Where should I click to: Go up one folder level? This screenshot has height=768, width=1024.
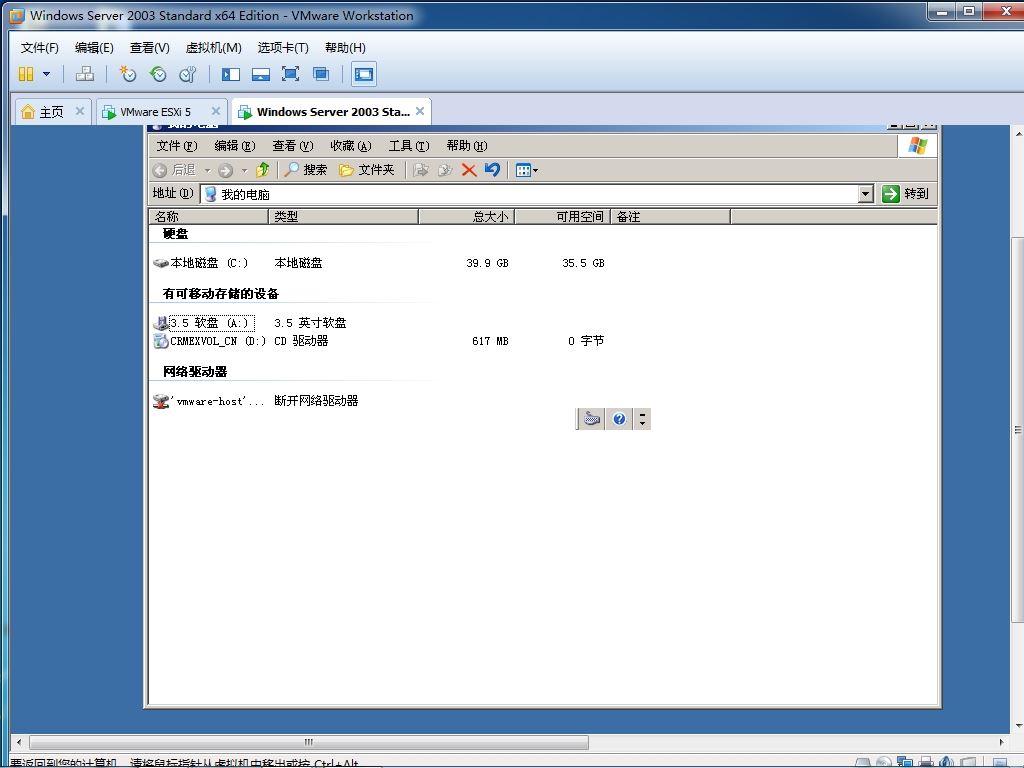263,170
